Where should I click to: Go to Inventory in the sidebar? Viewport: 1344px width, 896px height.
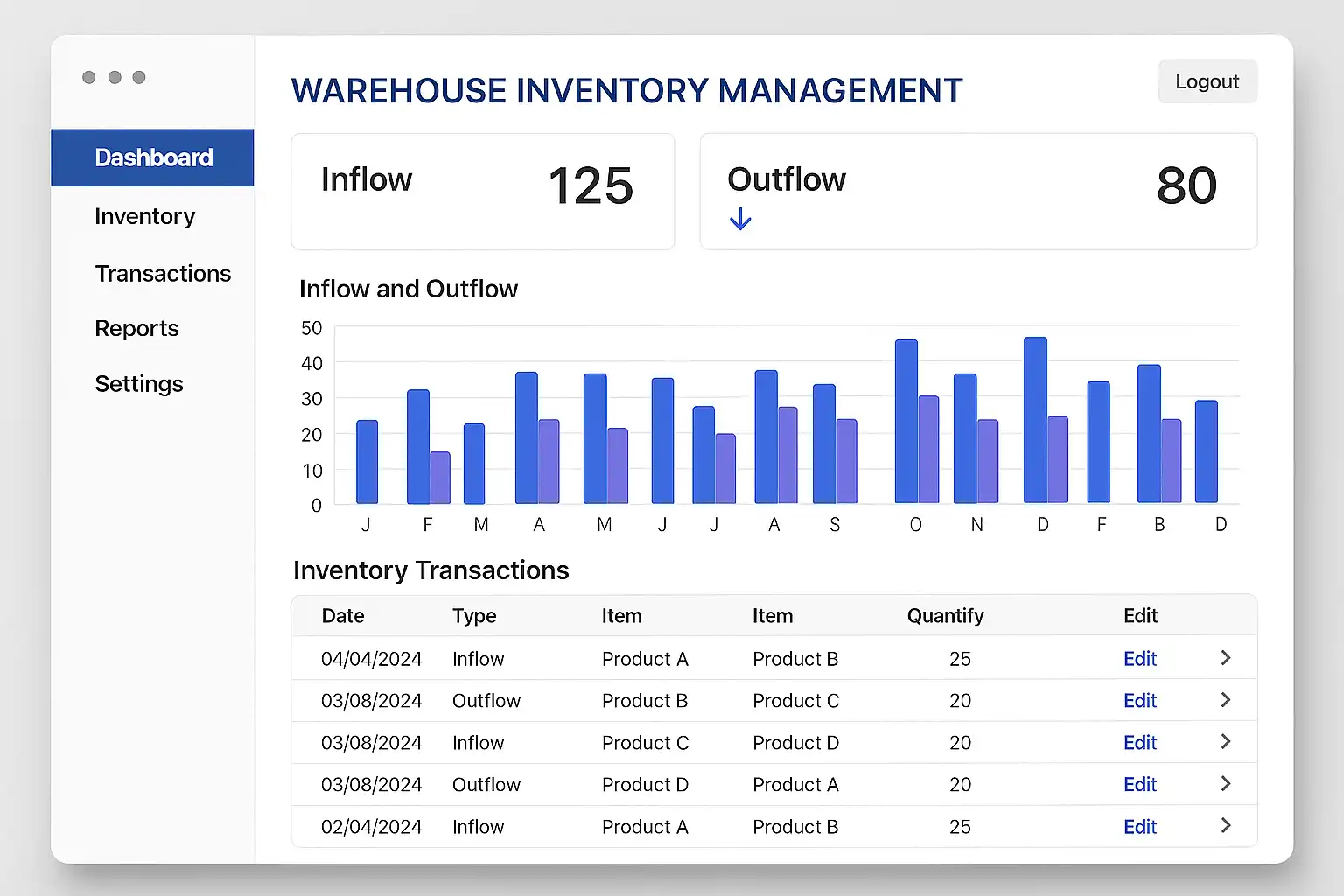click(145, 216)
